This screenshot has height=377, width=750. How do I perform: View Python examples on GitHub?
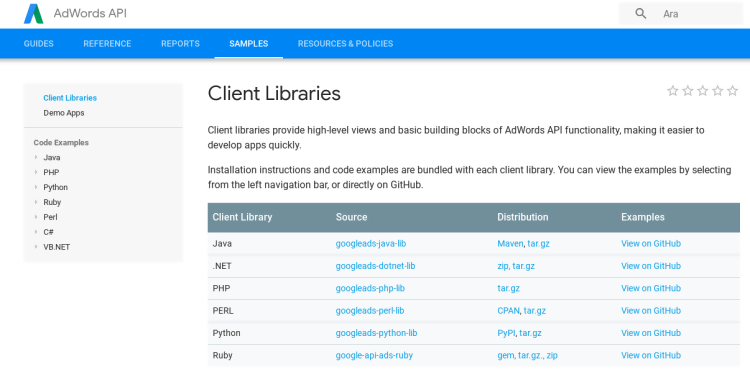(x=651, y=333)
